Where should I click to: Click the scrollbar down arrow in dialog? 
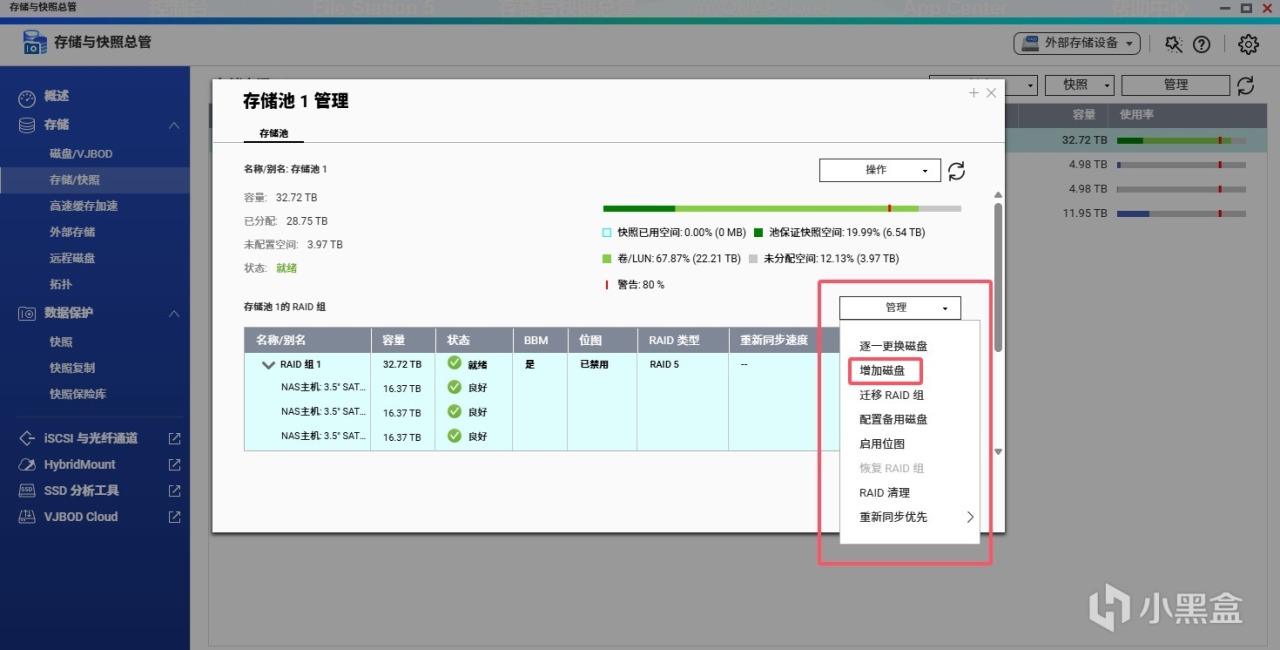click(x=998, y=452)
